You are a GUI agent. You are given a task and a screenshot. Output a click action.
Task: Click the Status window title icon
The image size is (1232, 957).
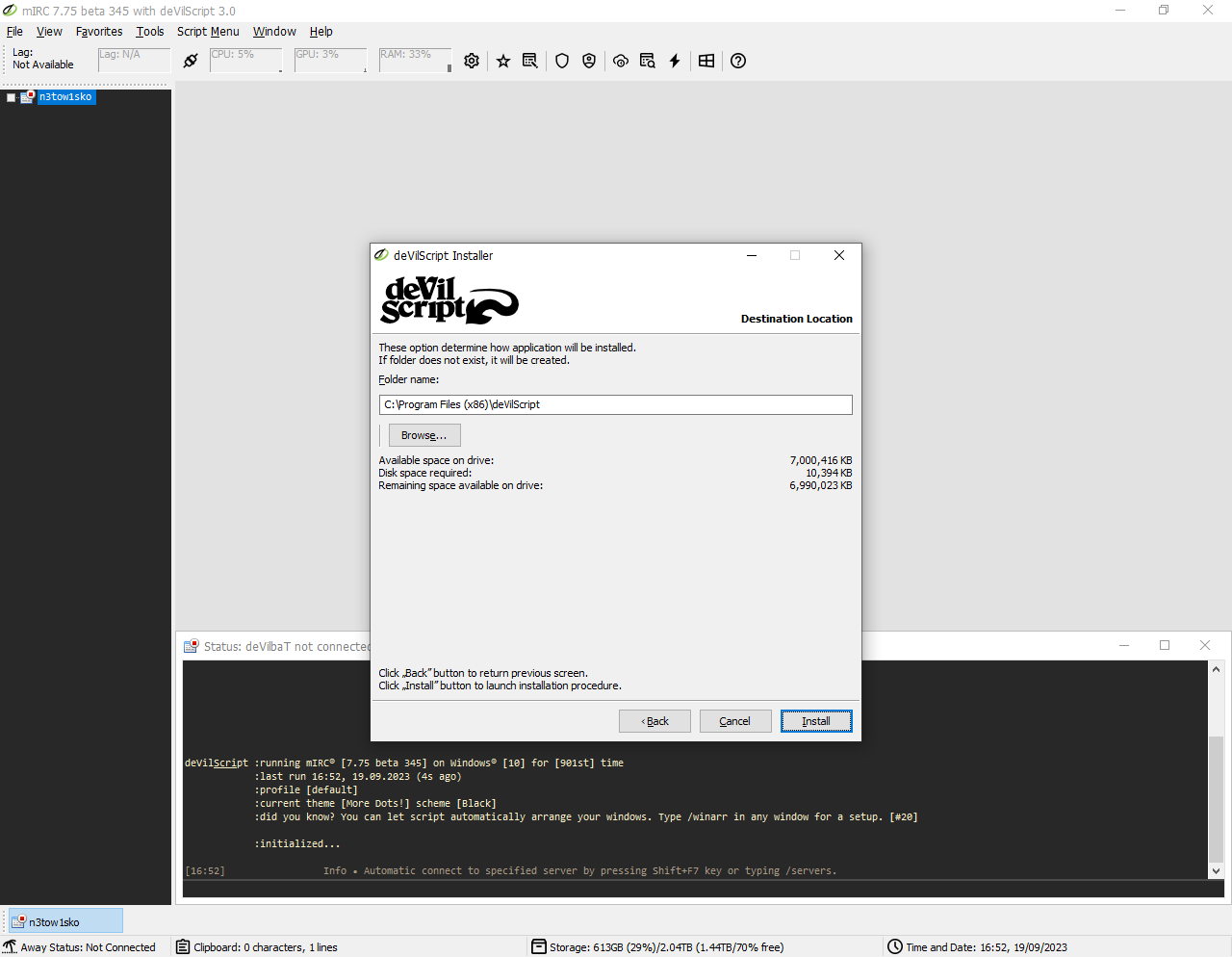[x=192, y=646]
